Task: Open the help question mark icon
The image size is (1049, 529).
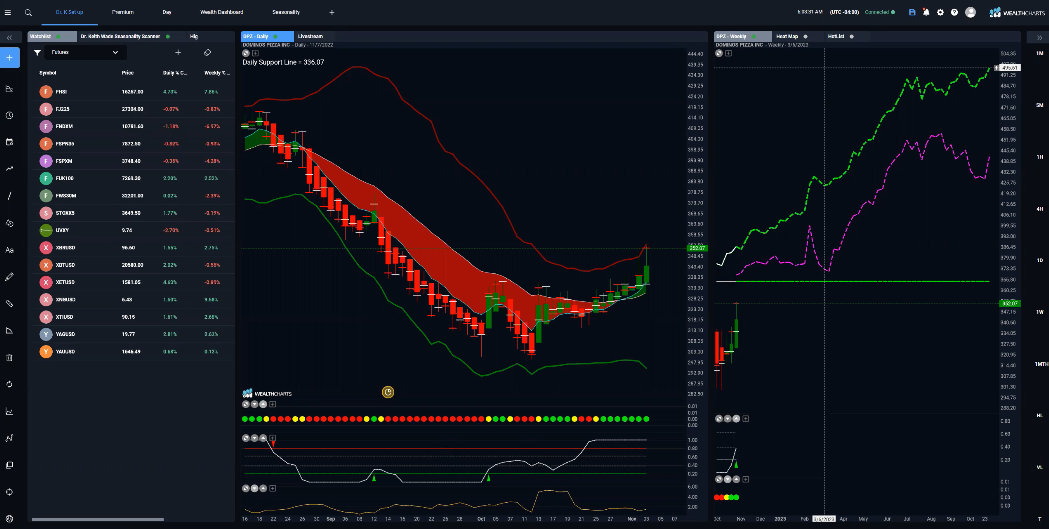Action: pyautogui.click(x=954, y=12)
